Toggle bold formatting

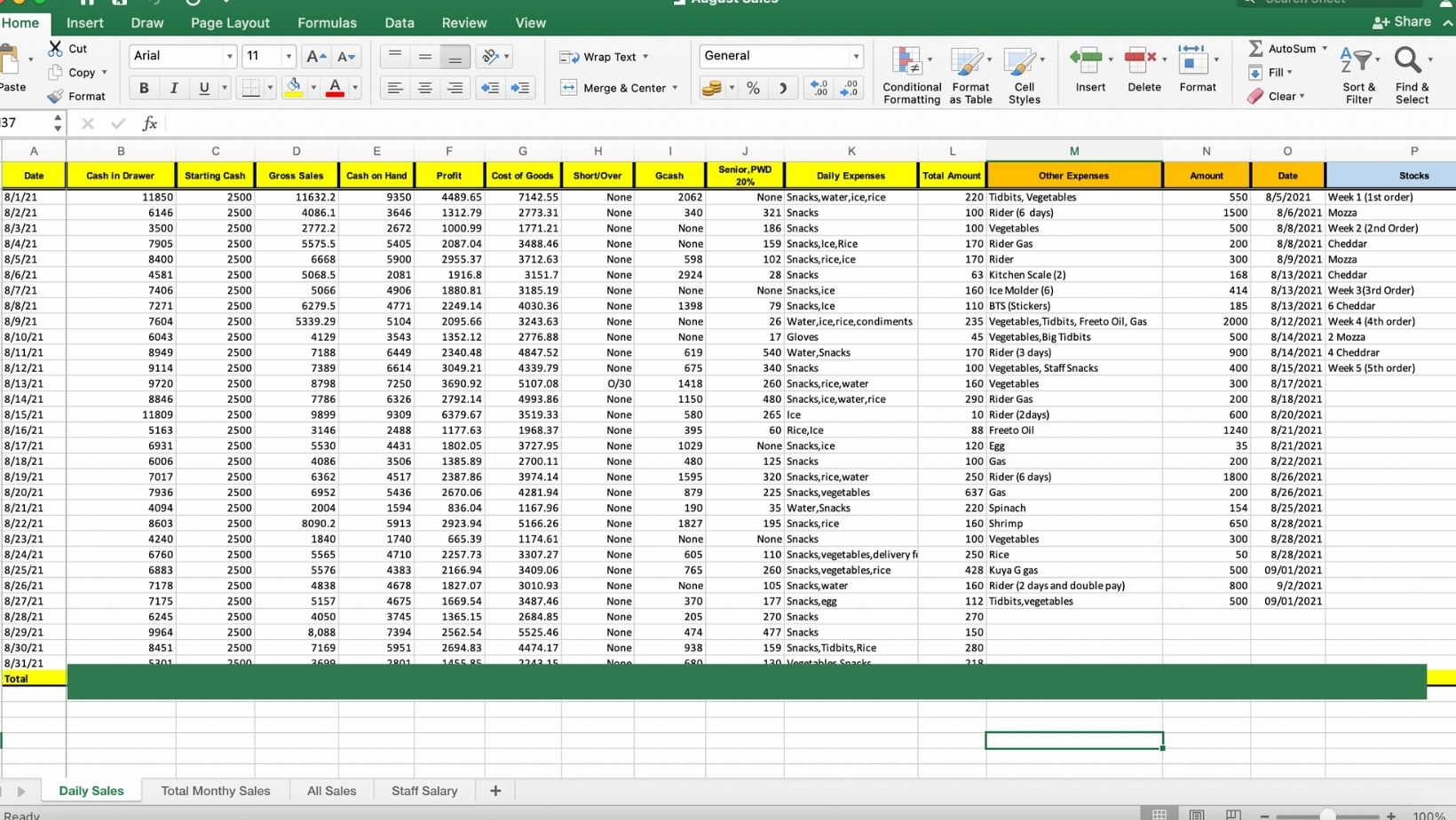(144, 87)
